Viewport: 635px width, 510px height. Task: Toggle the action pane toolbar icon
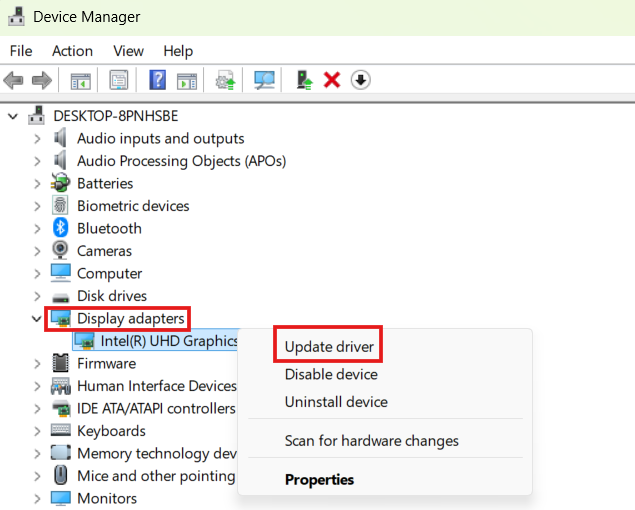pyautogui.click(x=187, y=80)
